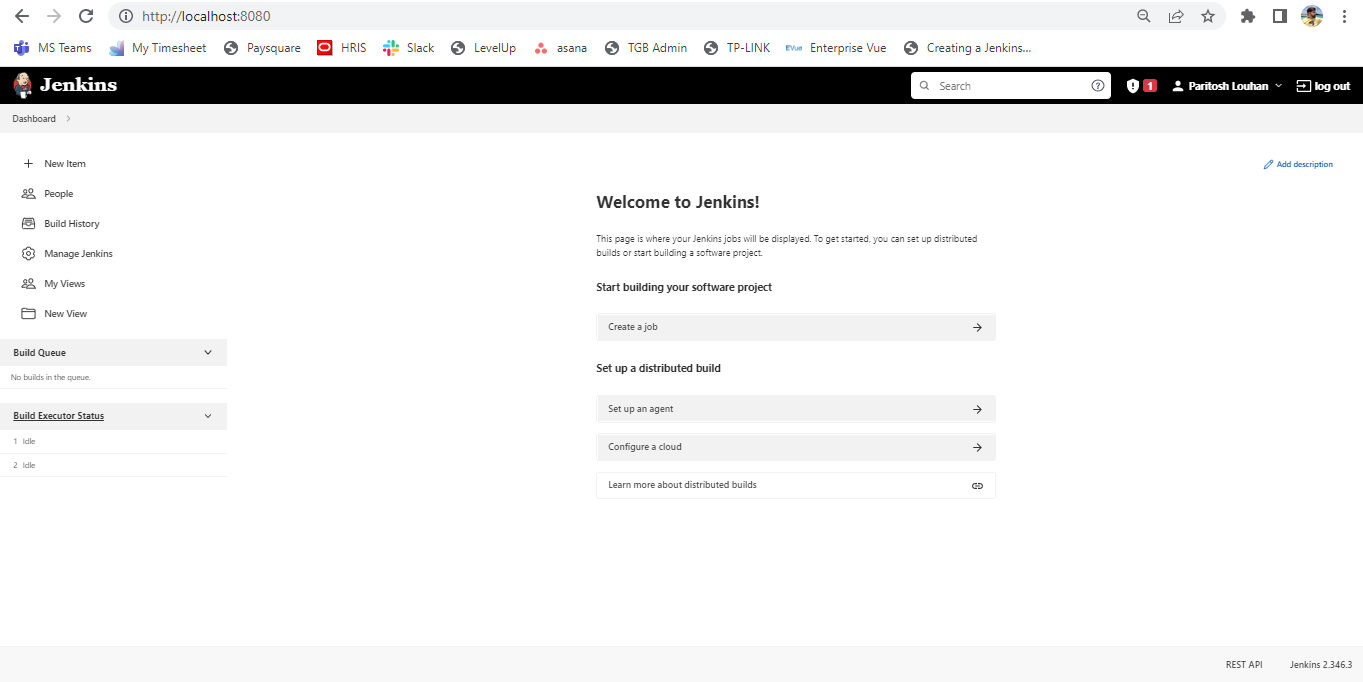The image size is (1363, 682).
Task: Click the Dashboard breadcrumb link
Action: coord(33,118)
